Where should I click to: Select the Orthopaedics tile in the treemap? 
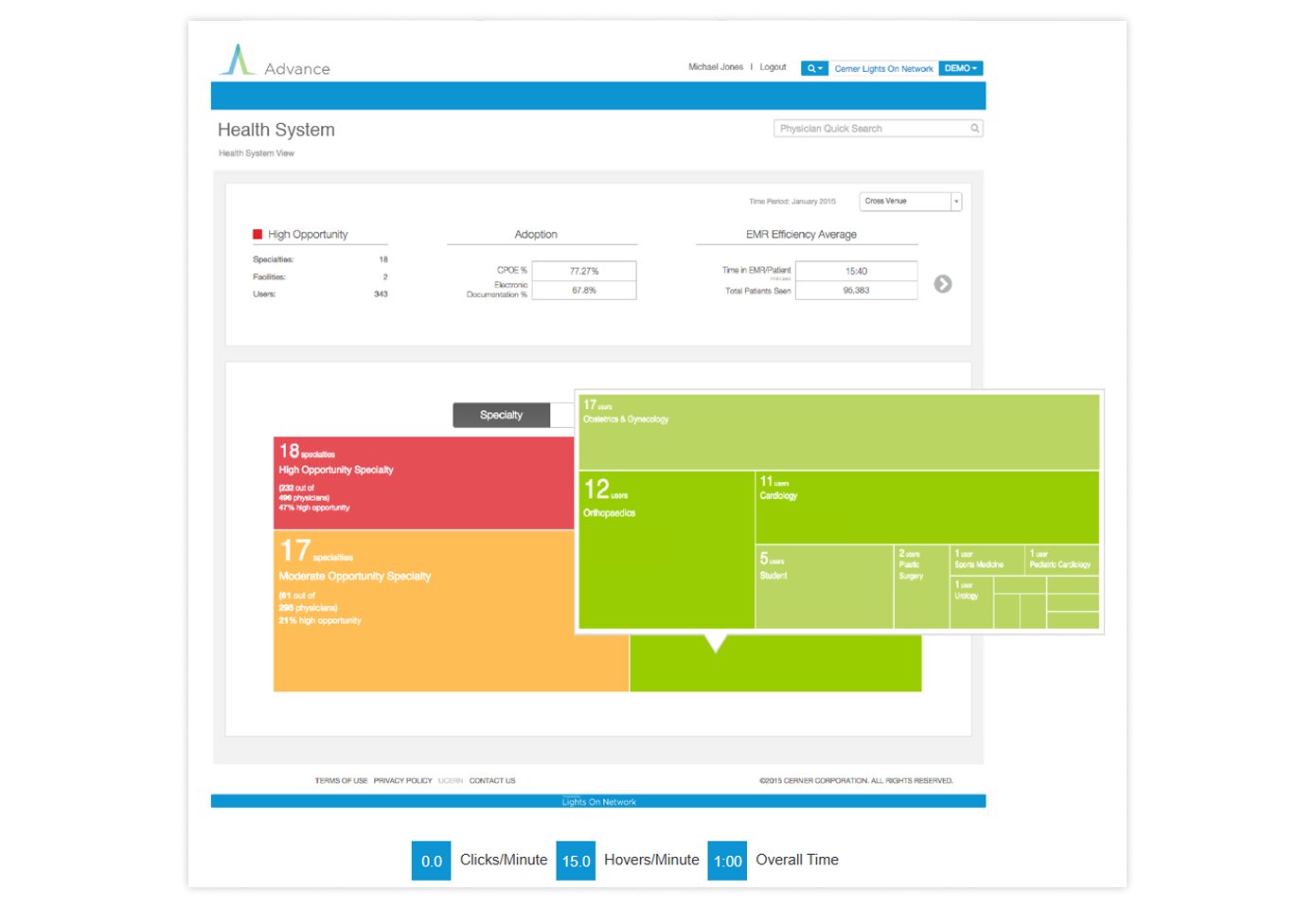pos(666,549)
